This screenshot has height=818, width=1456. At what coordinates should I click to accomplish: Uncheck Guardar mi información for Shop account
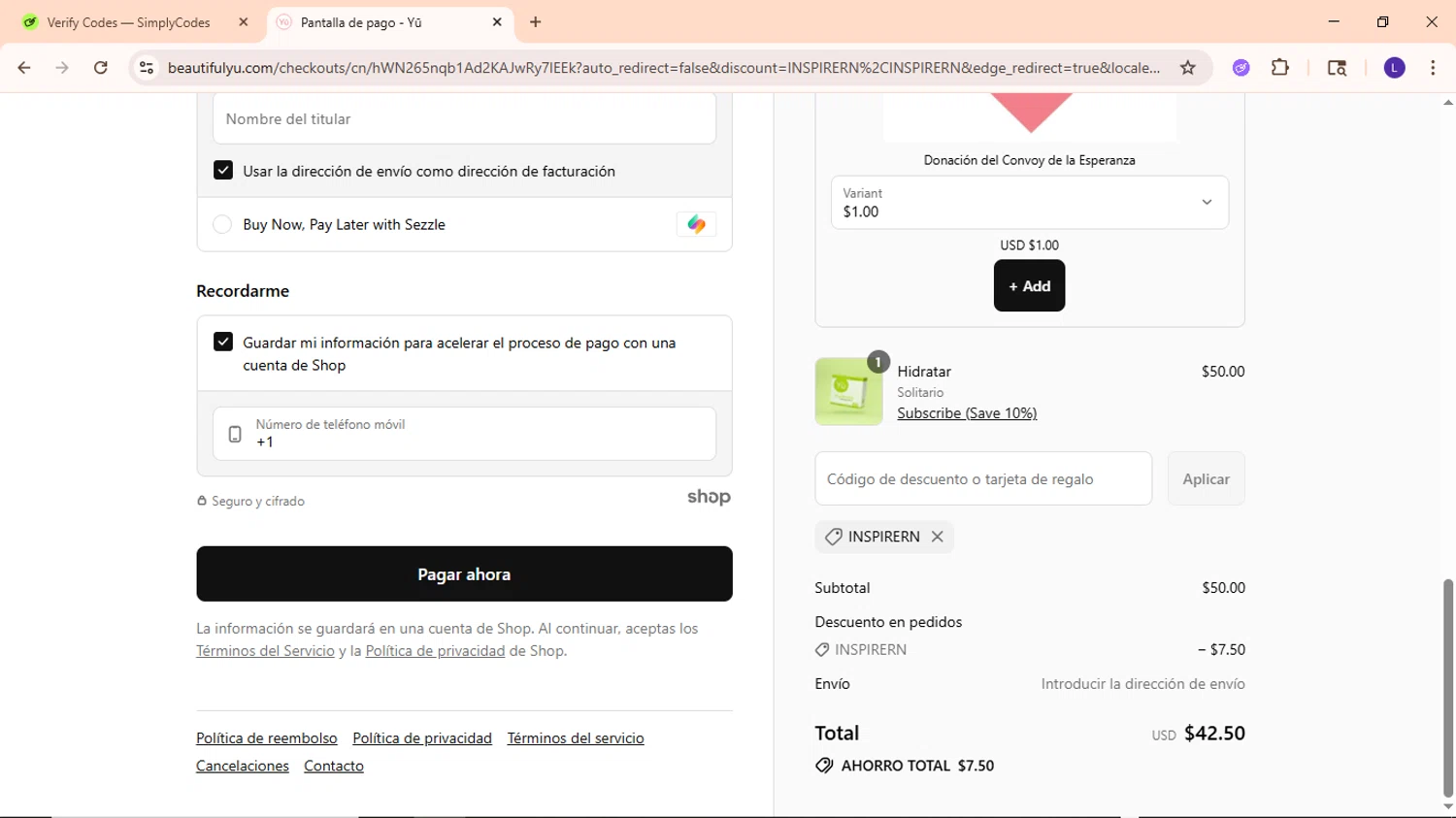pyautogui.click(x=223, y=343)
